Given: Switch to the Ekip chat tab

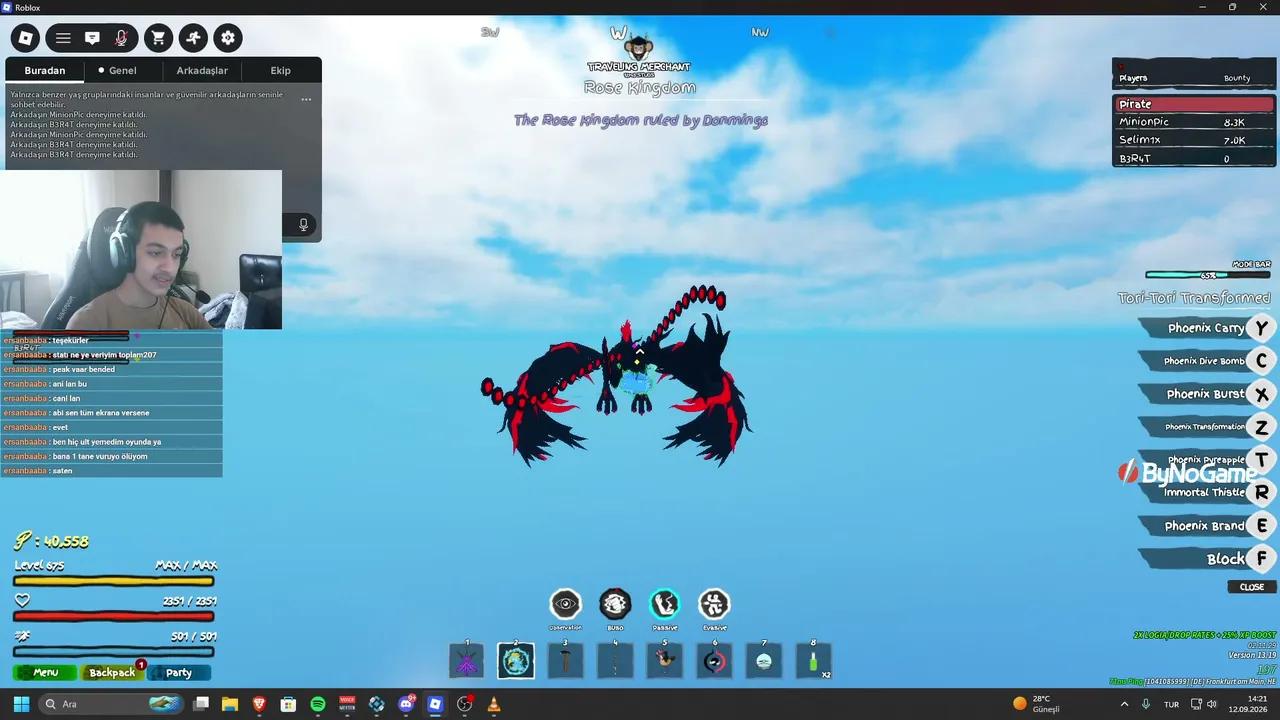Looking at the screenshot, I should click(x=280, y=71).
